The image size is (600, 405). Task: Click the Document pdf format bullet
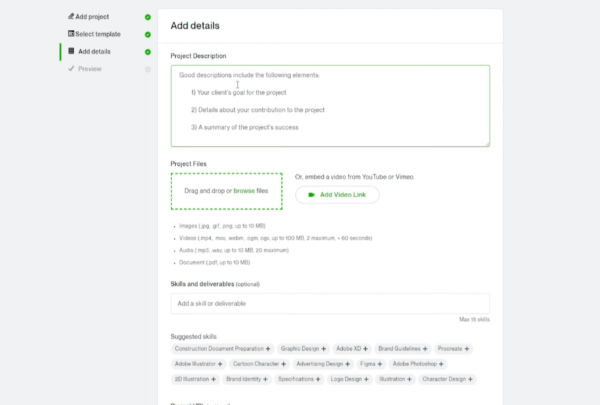(215, 263)
